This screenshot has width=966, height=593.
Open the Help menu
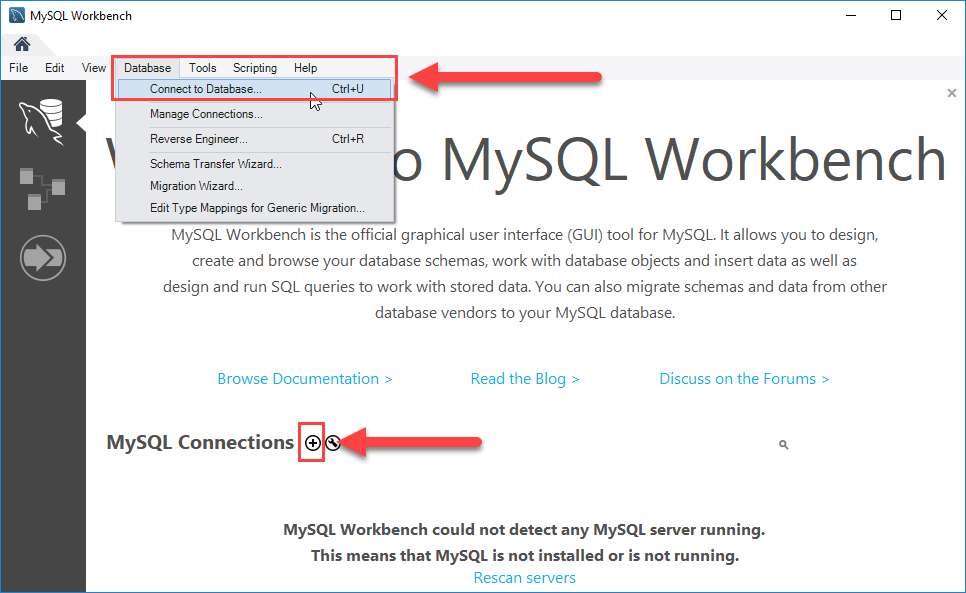(305, 67)
